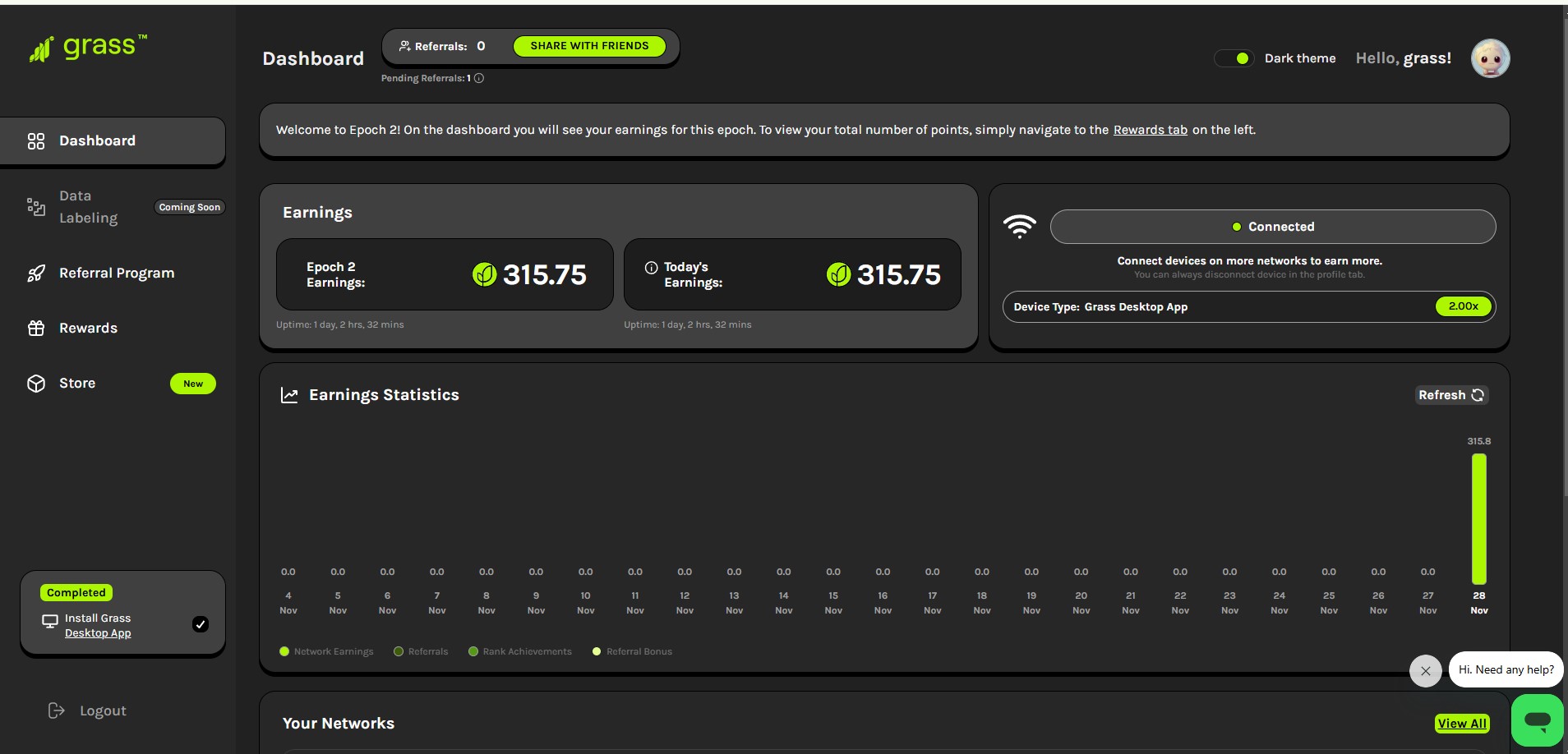1568x754 pixels.
Task: Click the 2.00x multiplier badge
Action: coord(1463,306)
